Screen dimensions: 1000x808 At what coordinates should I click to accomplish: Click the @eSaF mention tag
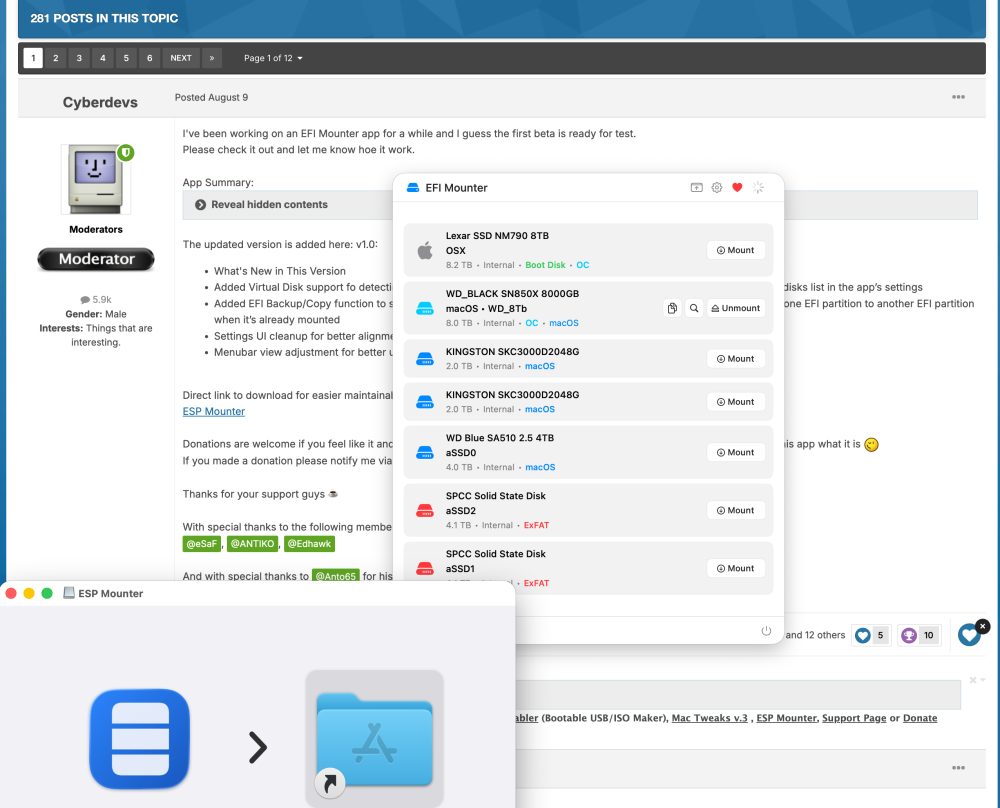[202, 544]
